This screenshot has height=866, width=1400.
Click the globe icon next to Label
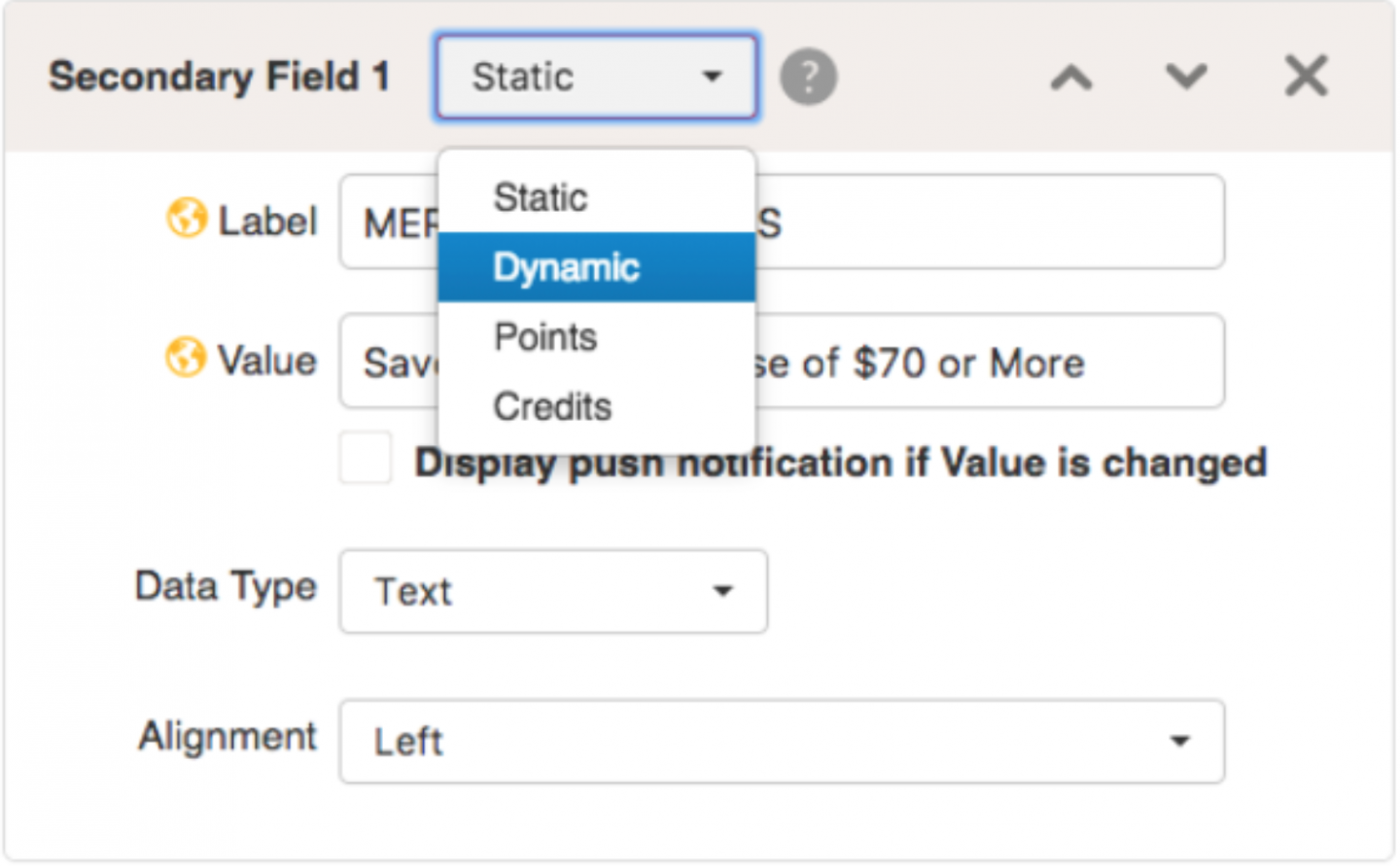pyautogui.click(x=186, y=218)
